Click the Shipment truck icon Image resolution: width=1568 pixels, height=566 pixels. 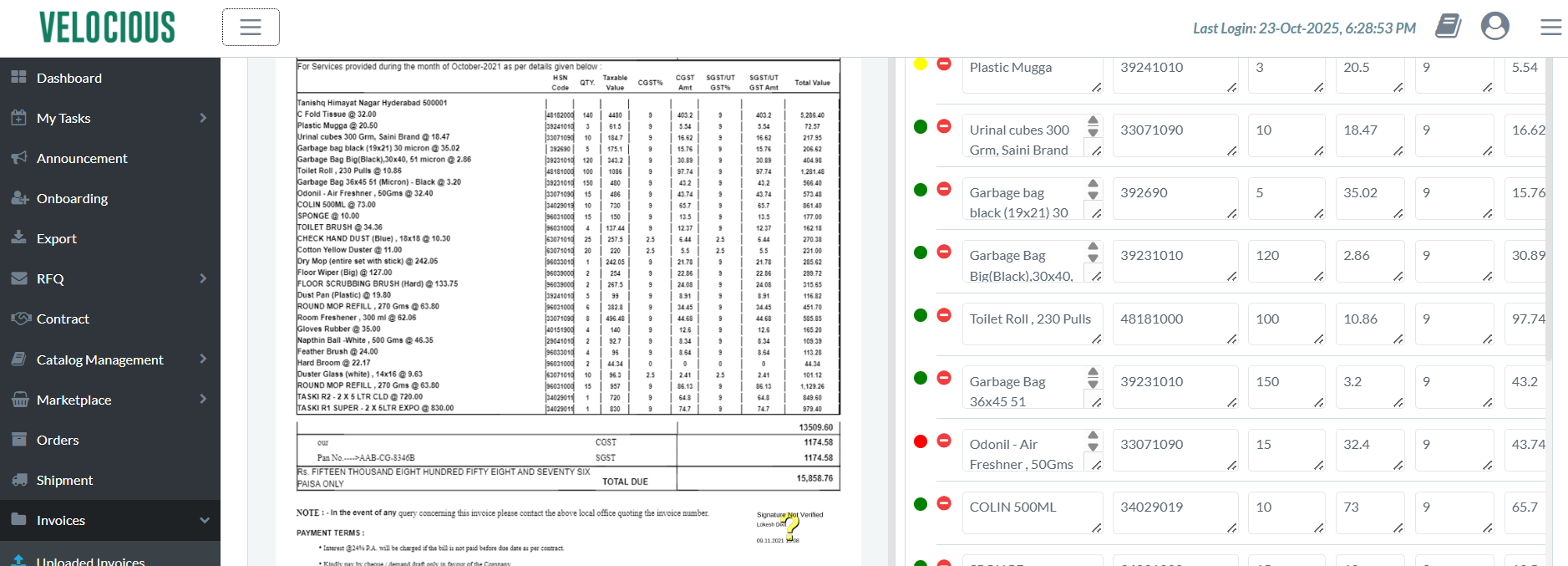tap(20, 479)
